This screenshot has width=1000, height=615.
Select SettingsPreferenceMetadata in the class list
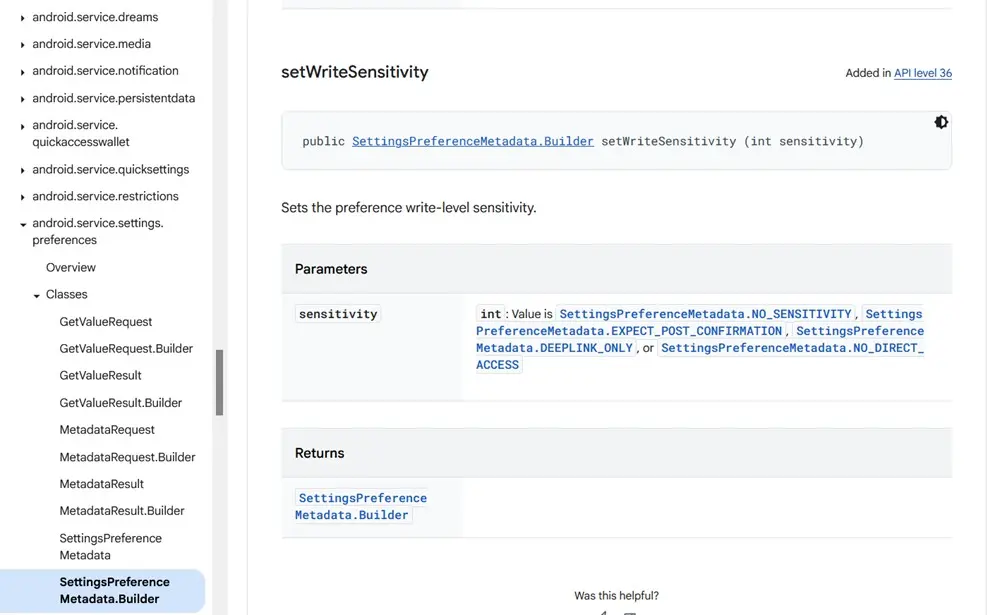(110, 547)
